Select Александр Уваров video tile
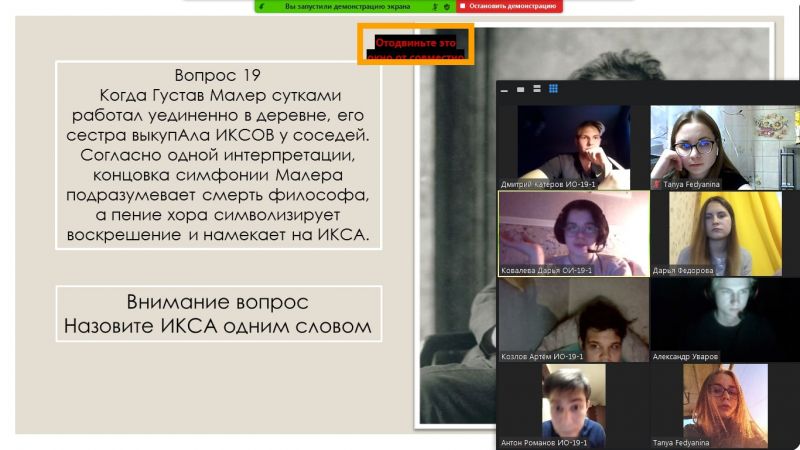The height and width of the screenshot is (450, 800). (x=715, y=319)
